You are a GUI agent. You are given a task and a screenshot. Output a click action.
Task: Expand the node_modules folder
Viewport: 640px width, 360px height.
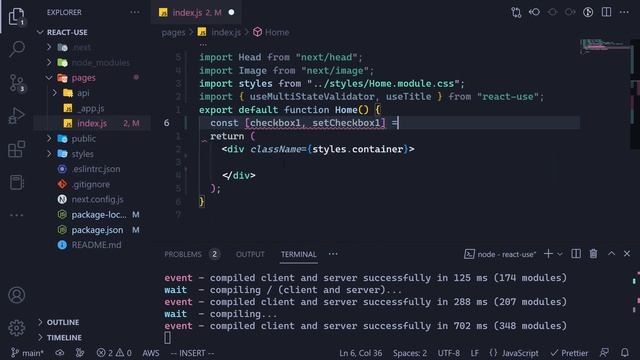49,62
